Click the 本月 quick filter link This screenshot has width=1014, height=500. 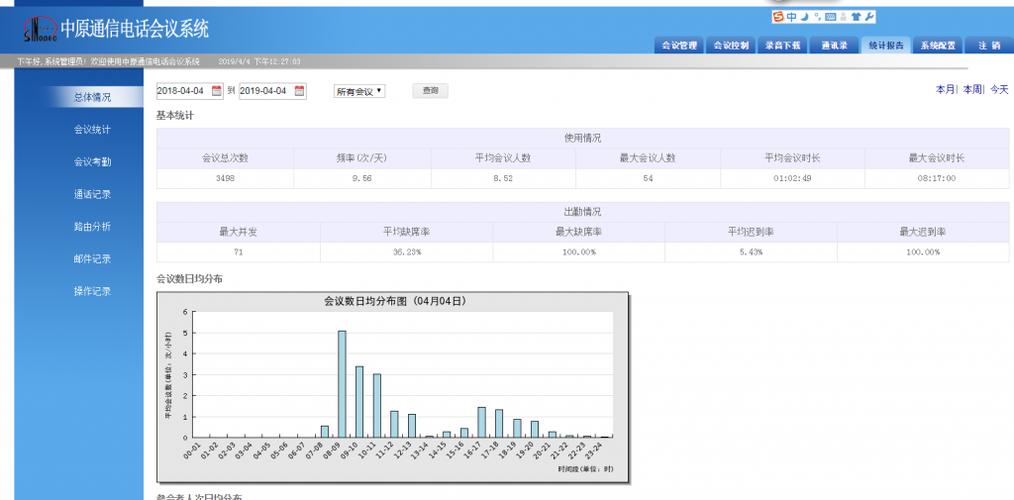(x=945, y=89)
